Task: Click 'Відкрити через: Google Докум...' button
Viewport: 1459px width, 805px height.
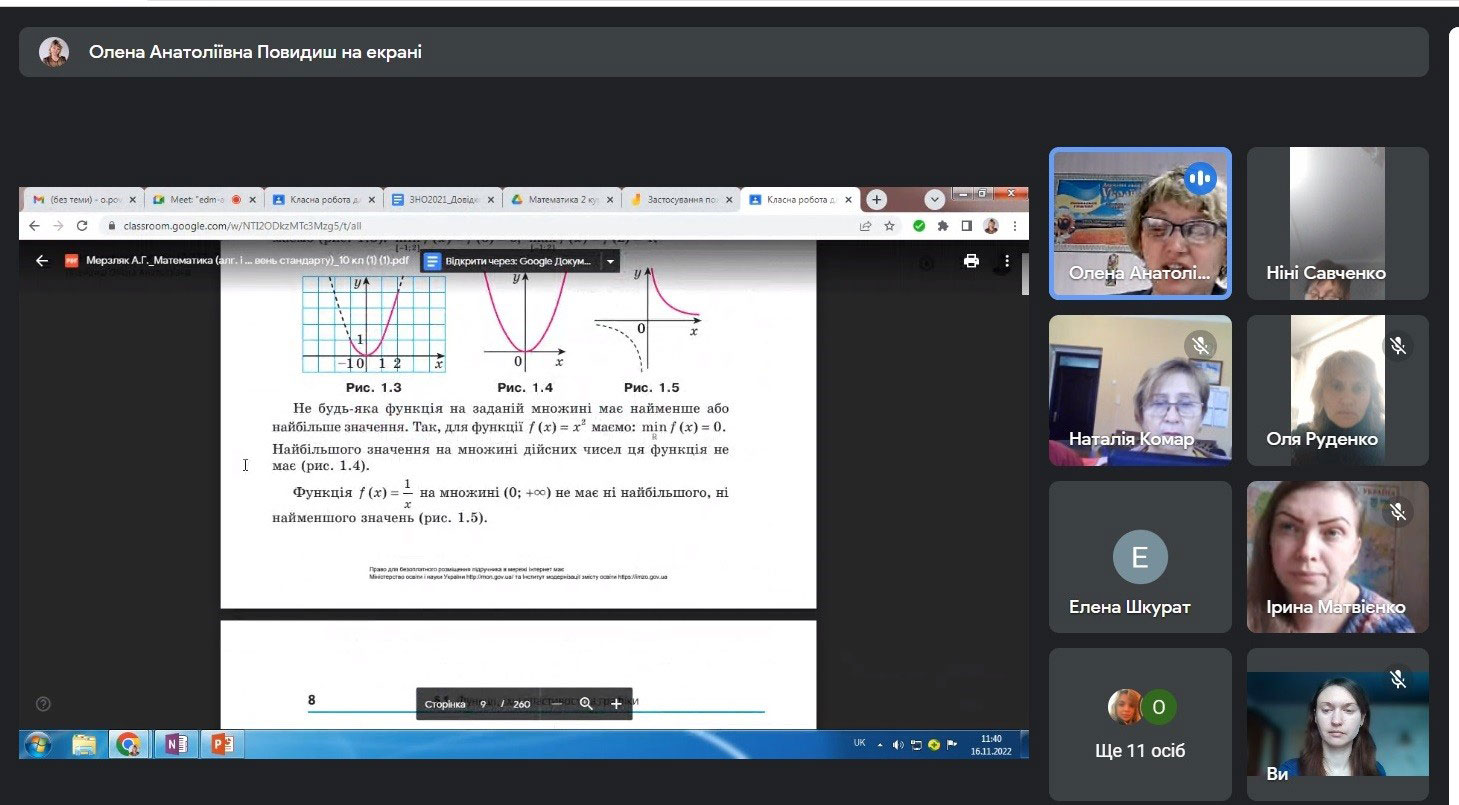Action: coord(510,262)
